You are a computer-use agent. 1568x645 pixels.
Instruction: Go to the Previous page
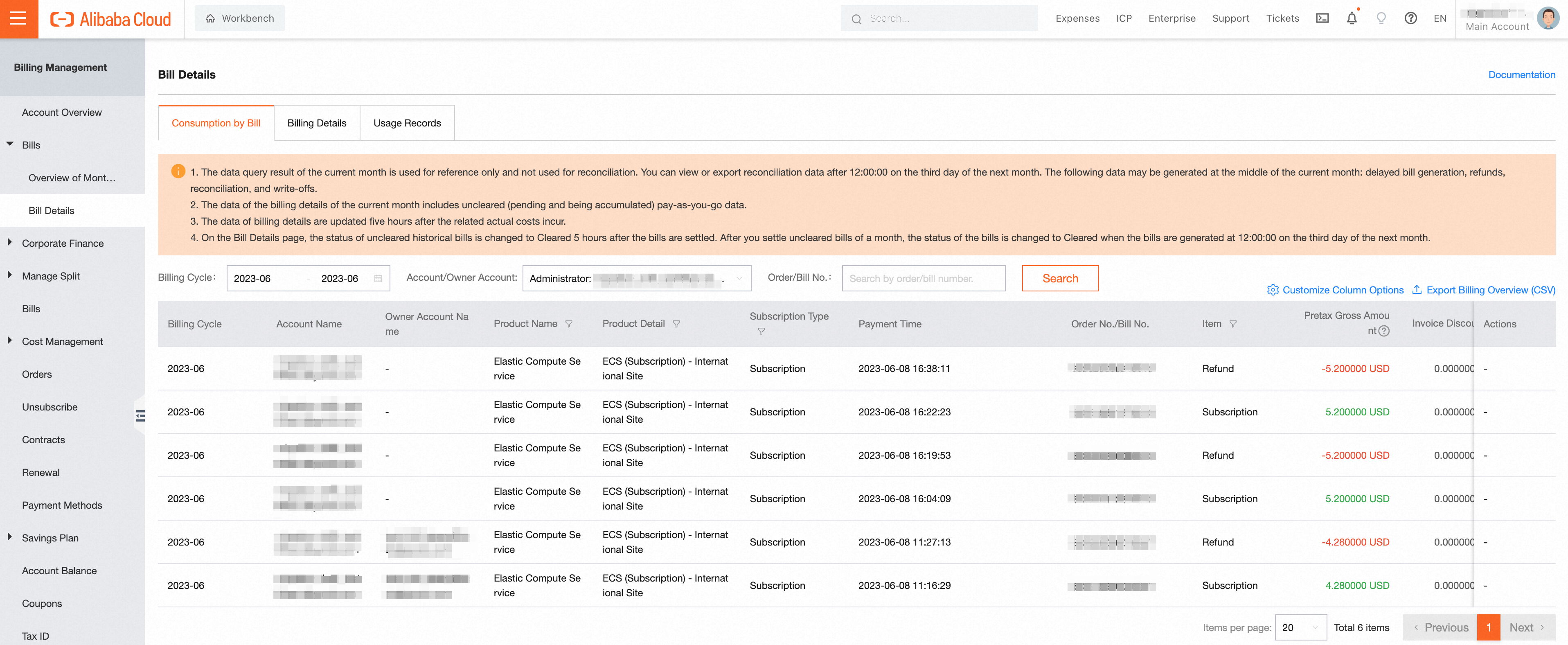tap(1440, 627)
